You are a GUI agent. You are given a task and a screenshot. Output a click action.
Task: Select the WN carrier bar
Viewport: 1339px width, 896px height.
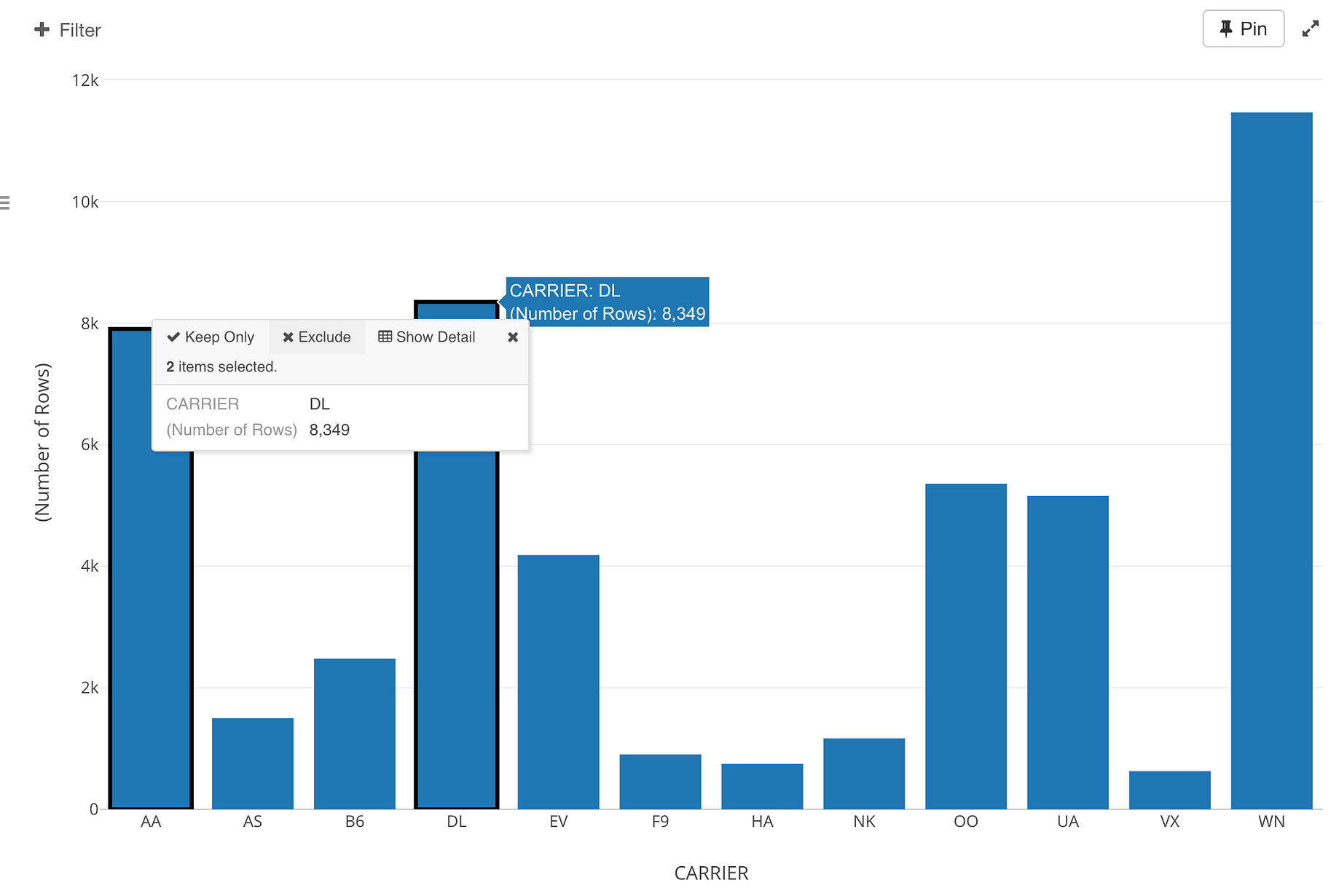click(x=1272, y=460)
